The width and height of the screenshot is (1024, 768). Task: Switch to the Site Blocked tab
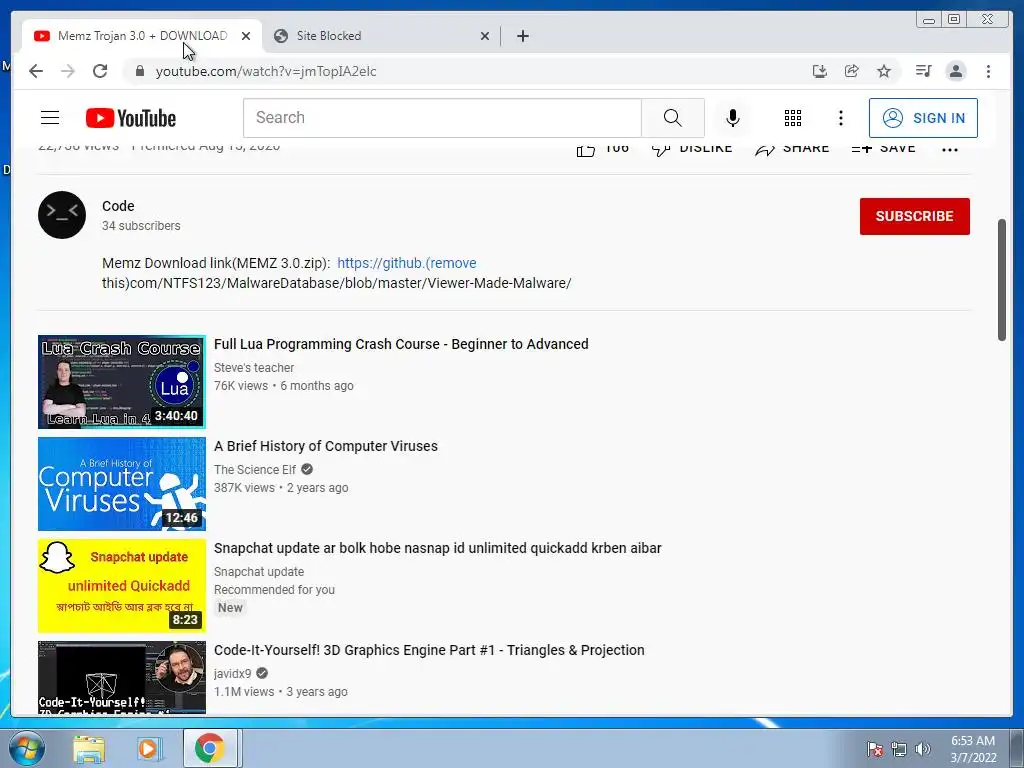coord(381,36)
